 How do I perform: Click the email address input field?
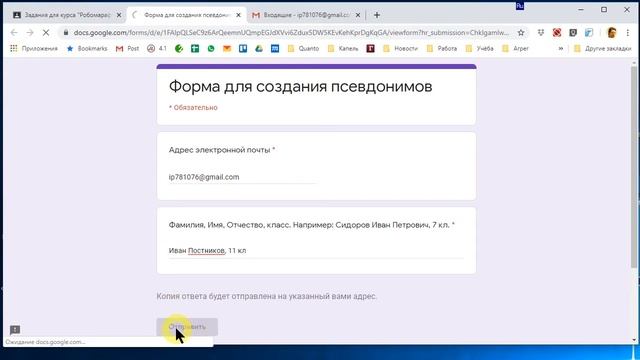pos(242,177)
